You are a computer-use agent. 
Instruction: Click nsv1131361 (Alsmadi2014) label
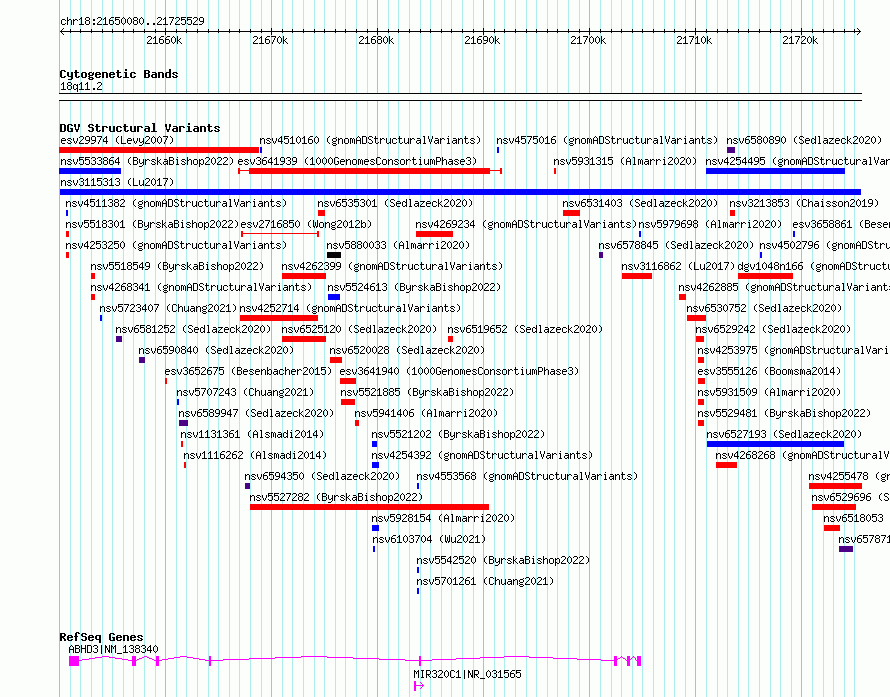[253, 434]
